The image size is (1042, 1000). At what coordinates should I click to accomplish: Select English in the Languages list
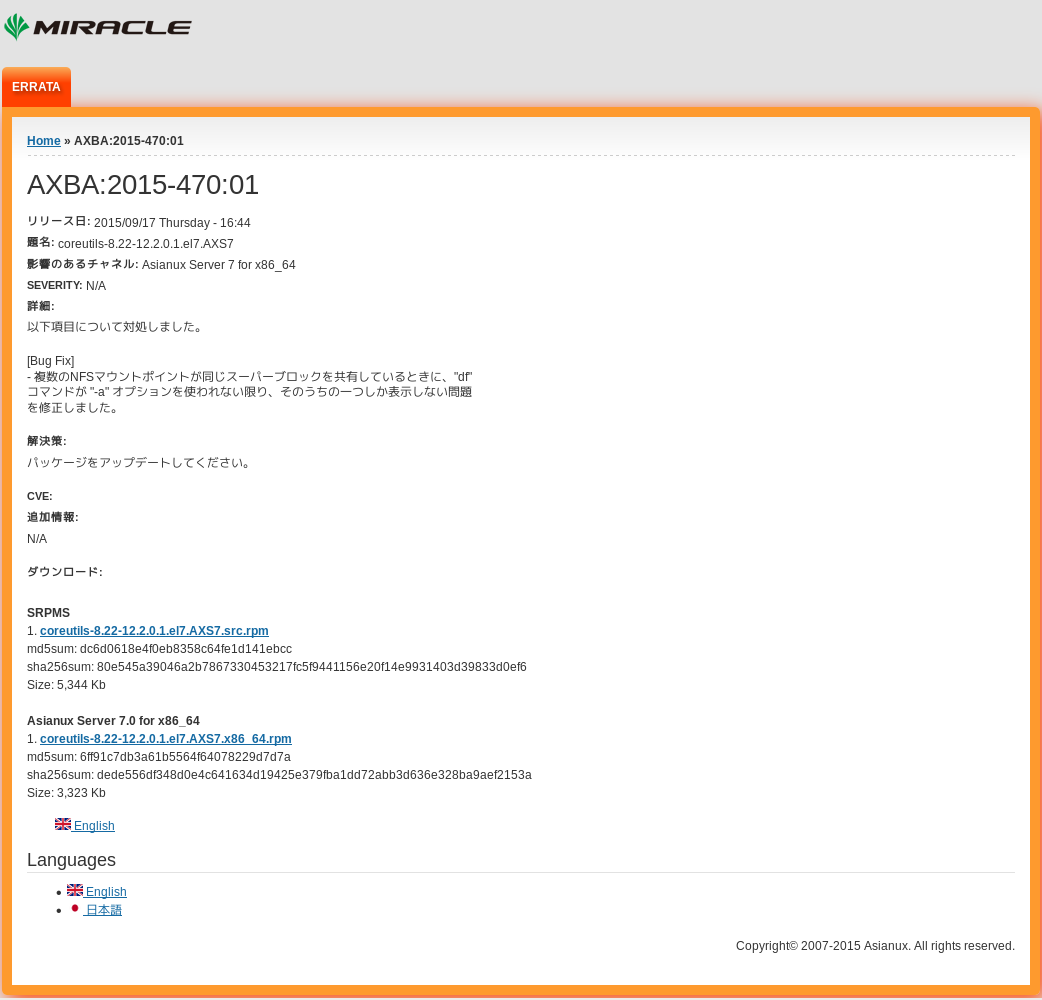[x=106, y=892]
